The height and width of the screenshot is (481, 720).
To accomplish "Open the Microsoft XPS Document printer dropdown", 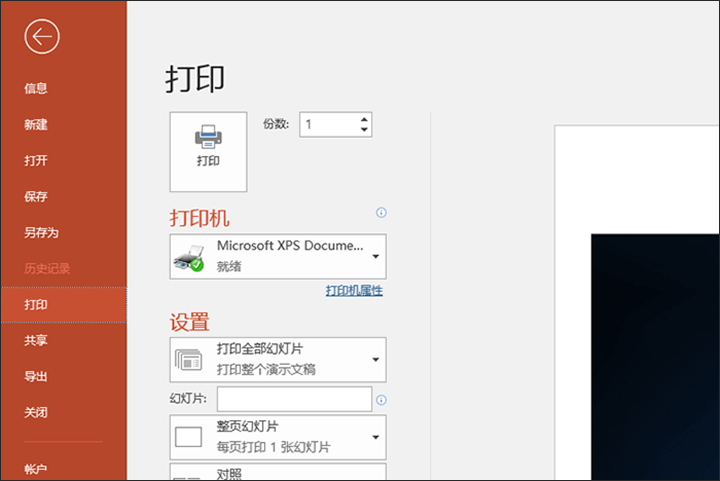I will point(278,257).
